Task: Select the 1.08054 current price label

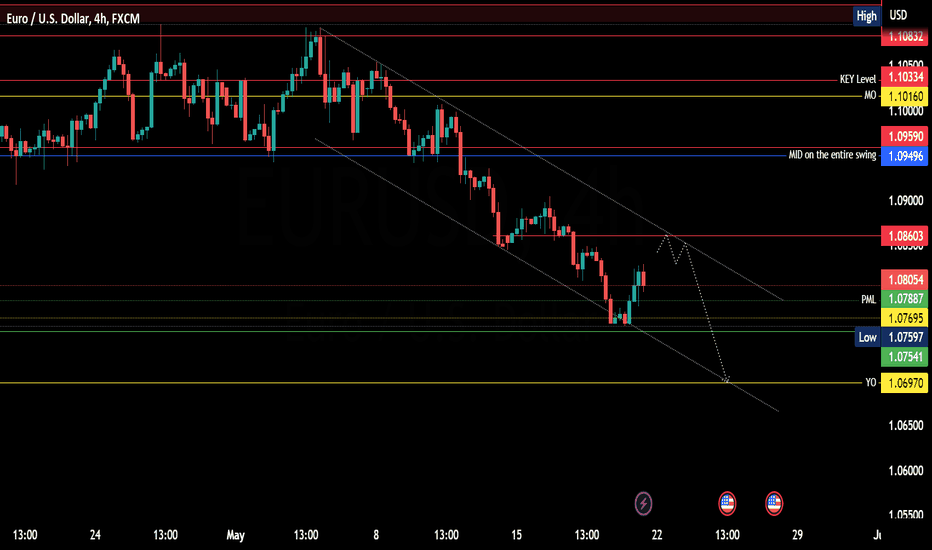Action: [x=904, y=279]
